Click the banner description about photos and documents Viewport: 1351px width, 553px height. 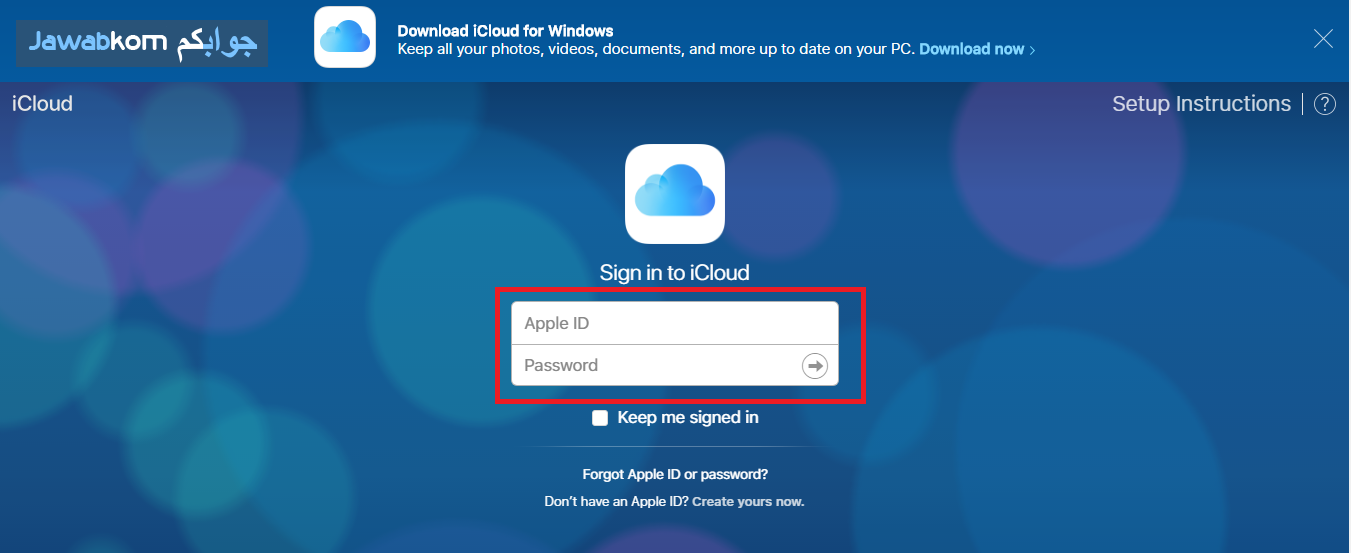656,49
